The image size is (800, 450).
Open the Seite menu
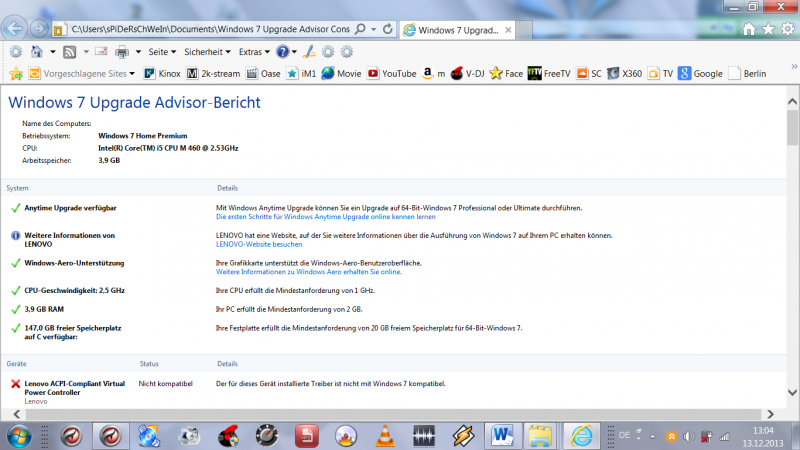tap(162, 52)
